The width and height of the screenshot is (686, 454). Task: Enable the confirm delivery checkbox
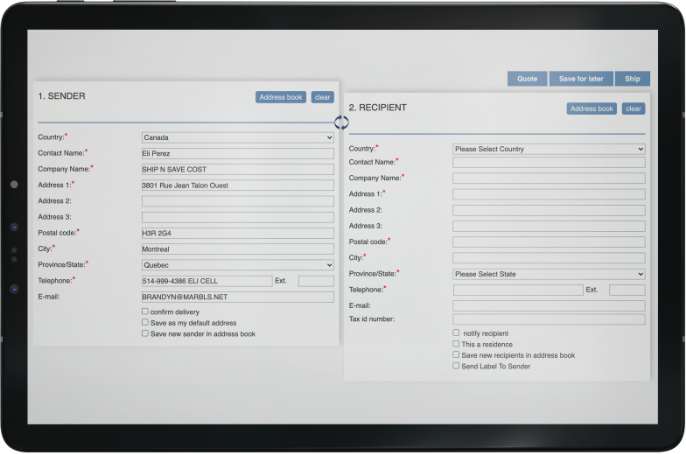pyautogui.click(x=145, y=312)
